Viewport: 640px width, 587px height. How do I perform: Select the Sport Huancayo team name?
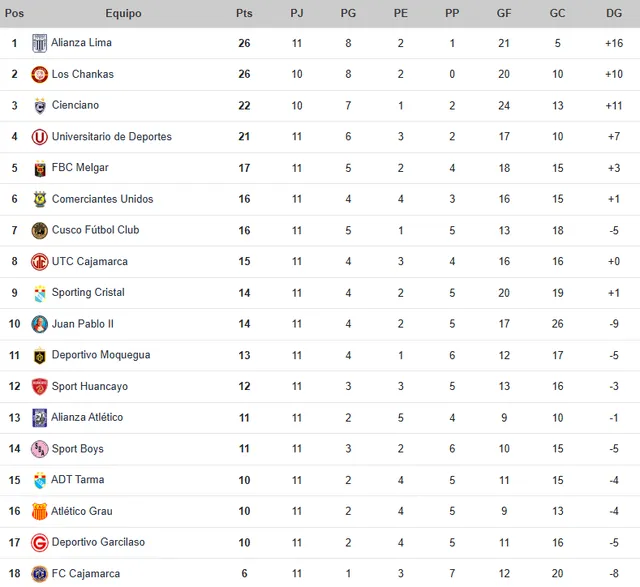[90, 386]
